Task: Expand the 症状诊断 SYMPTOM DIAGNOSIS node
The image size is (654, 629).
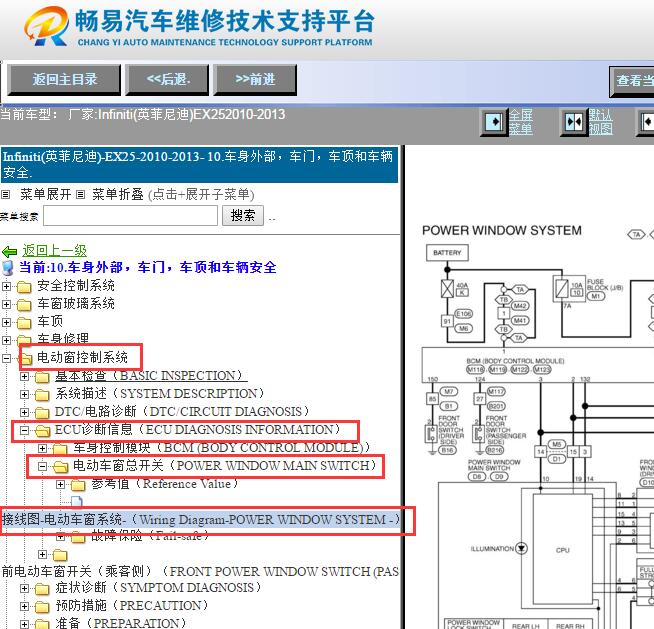Action: (25, 589)
